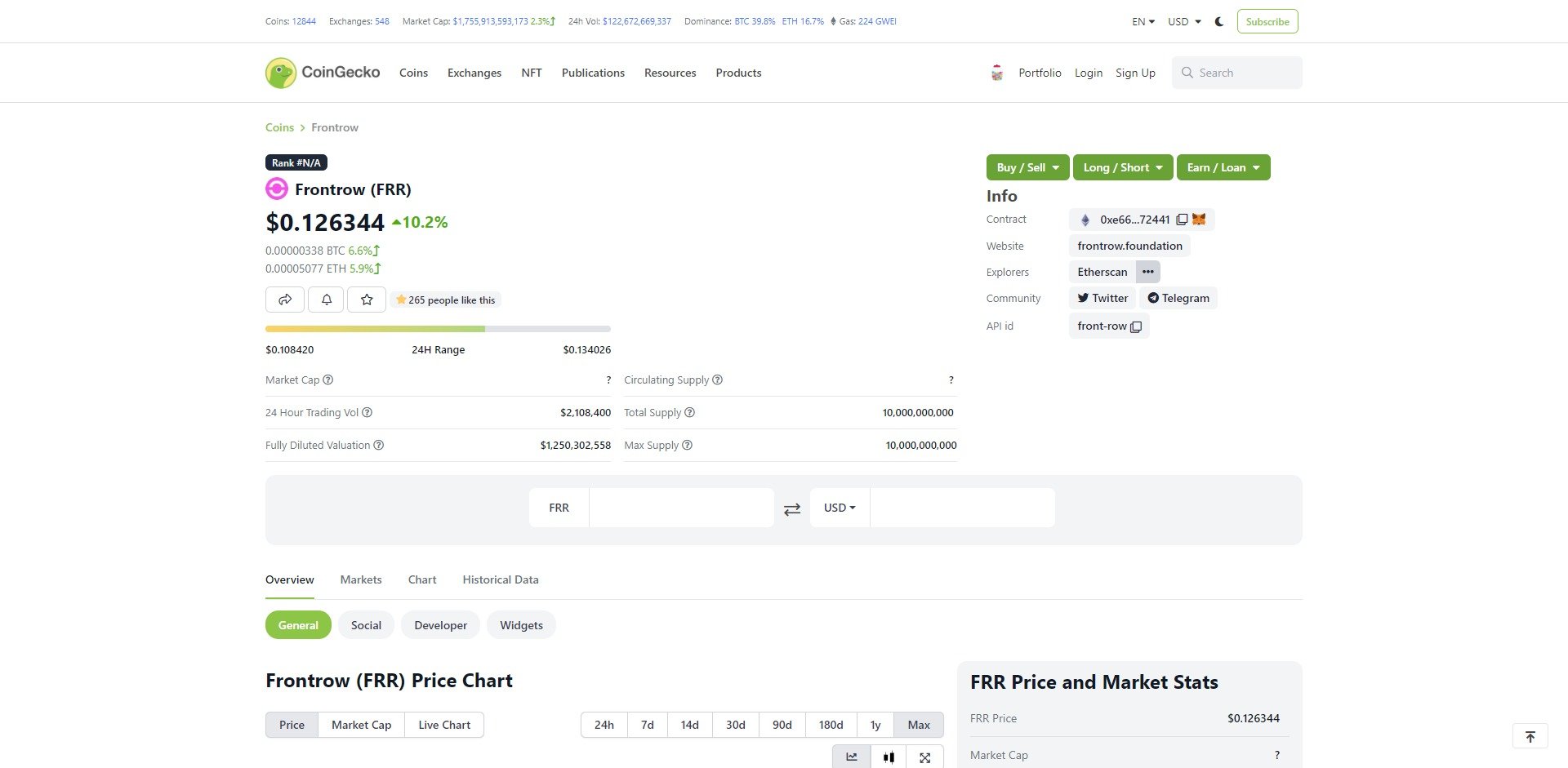The width and height of the screenshot is (1568, 768).
Task: Expand the Earn / Loan dropdown
Action: [x=1223, y=167]
